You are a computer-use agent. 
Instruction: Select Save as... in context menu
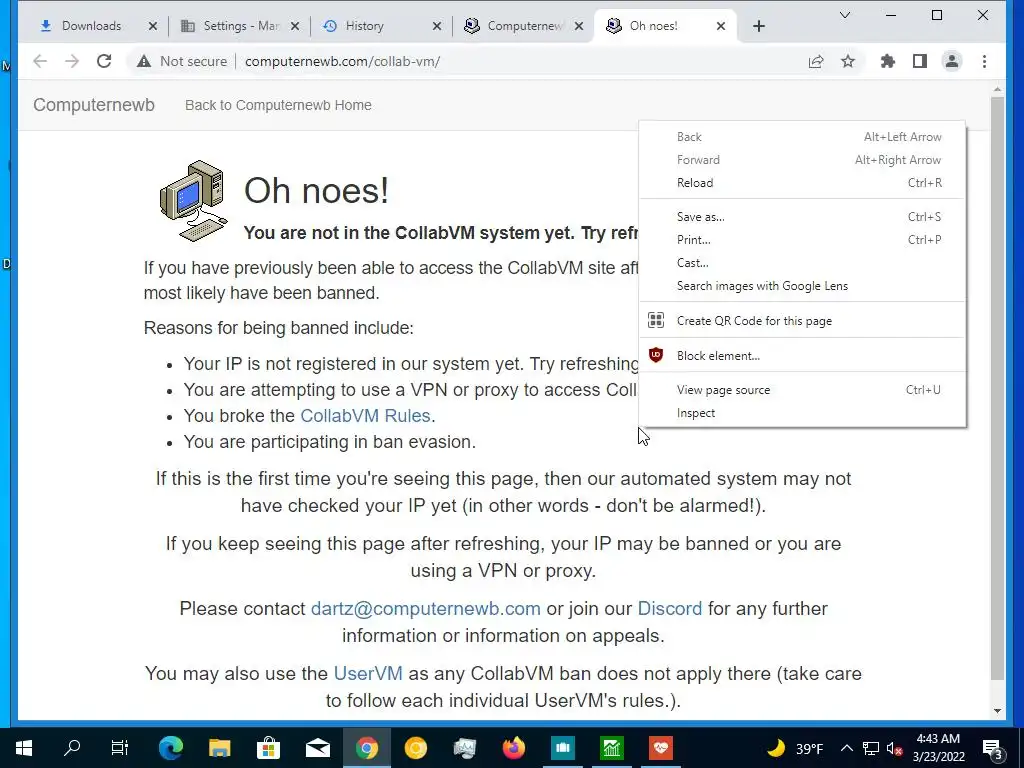803,217
